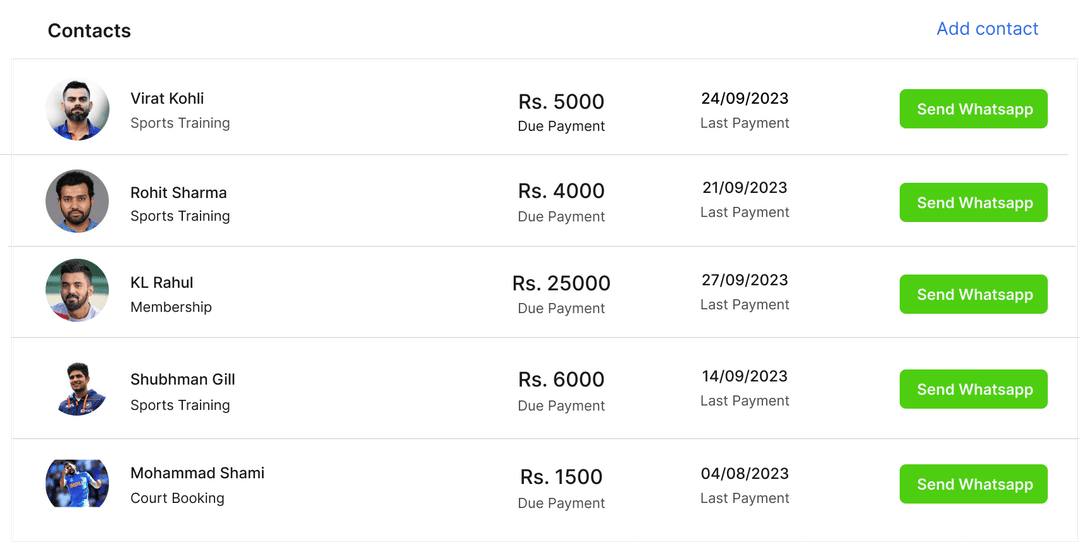Screen dimensions: 1080x544
Task: Open Virat Kohli's profile picture
Action: (77, 109)
